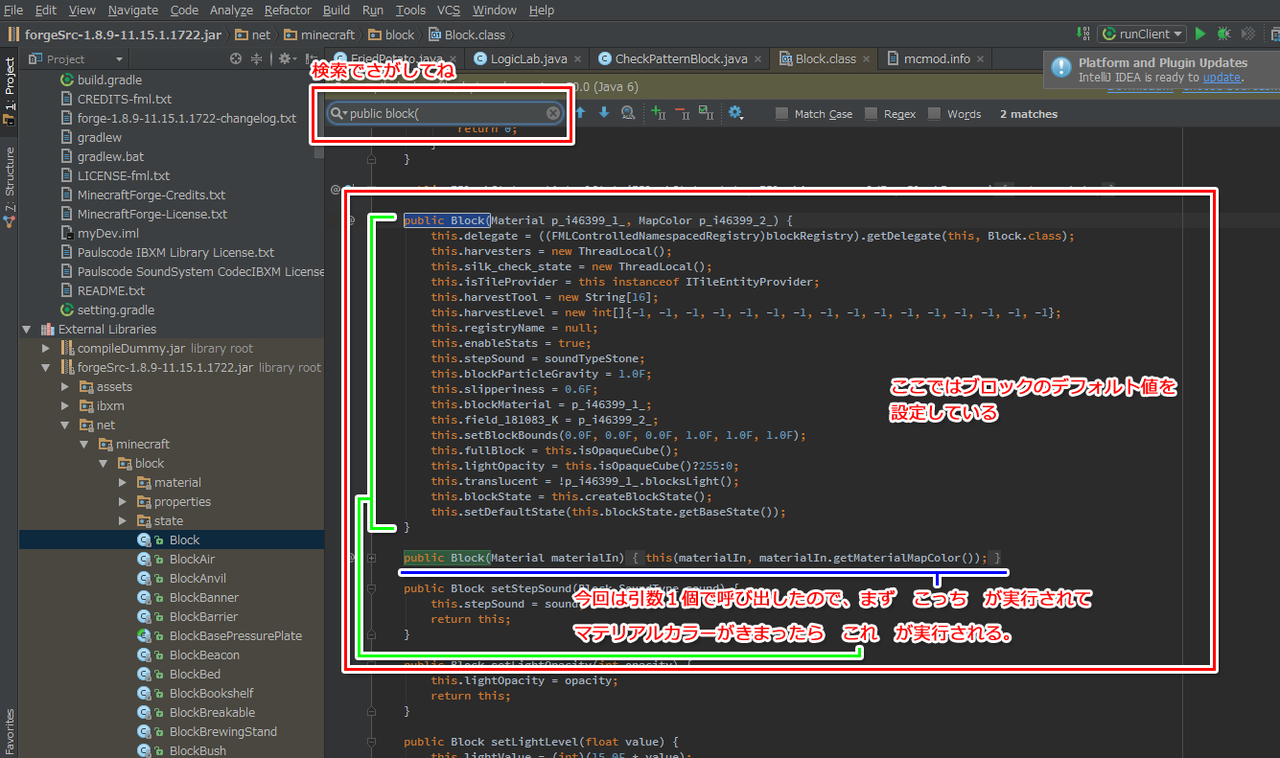Select gradlew.bat file in tree
This screenshot has height=758, width=1280.
(x=110, y=157)
